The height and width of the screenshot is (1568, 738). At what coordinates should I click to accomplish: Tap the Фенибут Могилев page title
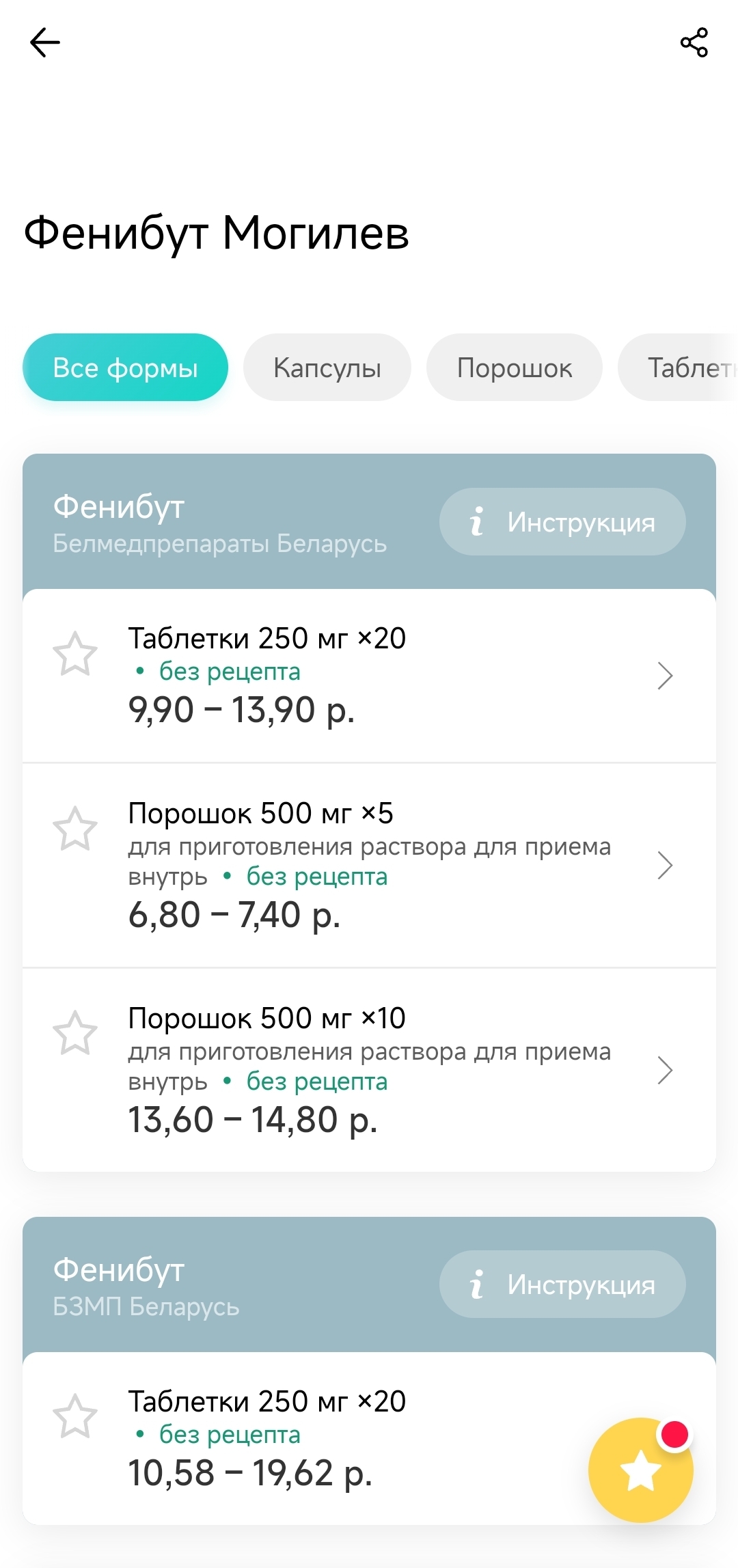216,233
